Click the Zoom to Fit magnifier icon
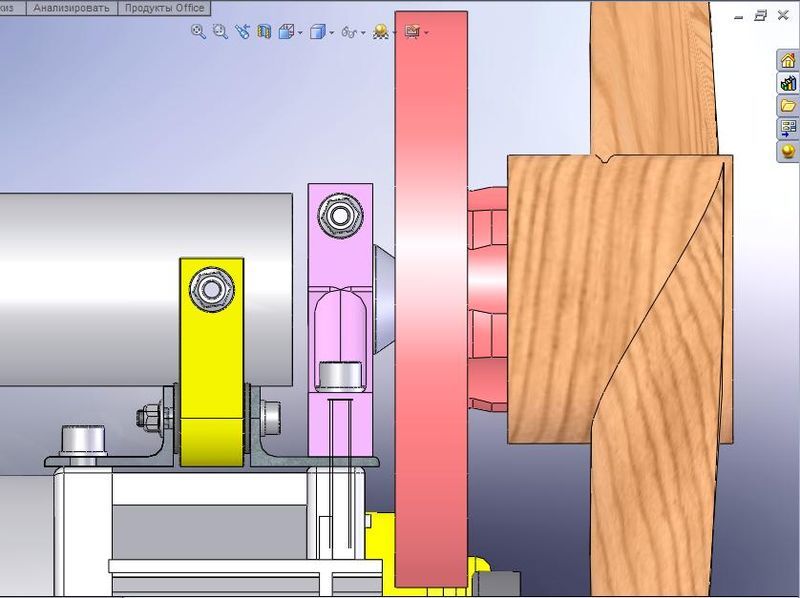The image size is (800, 598). pyautogui.click(x=198, y=32)
